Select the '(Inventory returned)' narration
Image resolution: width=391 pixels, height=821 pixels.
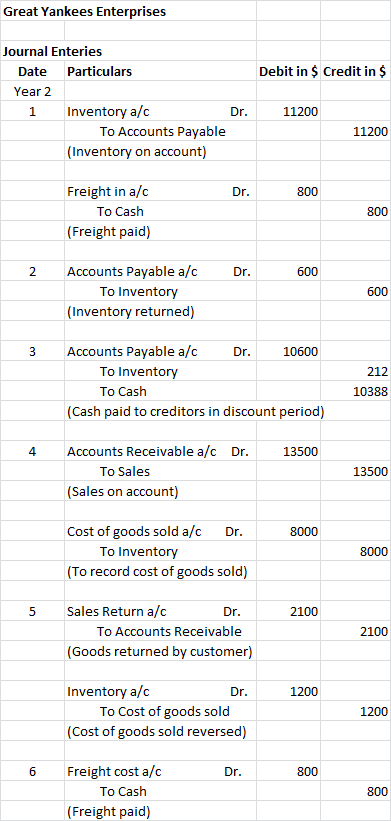click(x=131, y=312)
